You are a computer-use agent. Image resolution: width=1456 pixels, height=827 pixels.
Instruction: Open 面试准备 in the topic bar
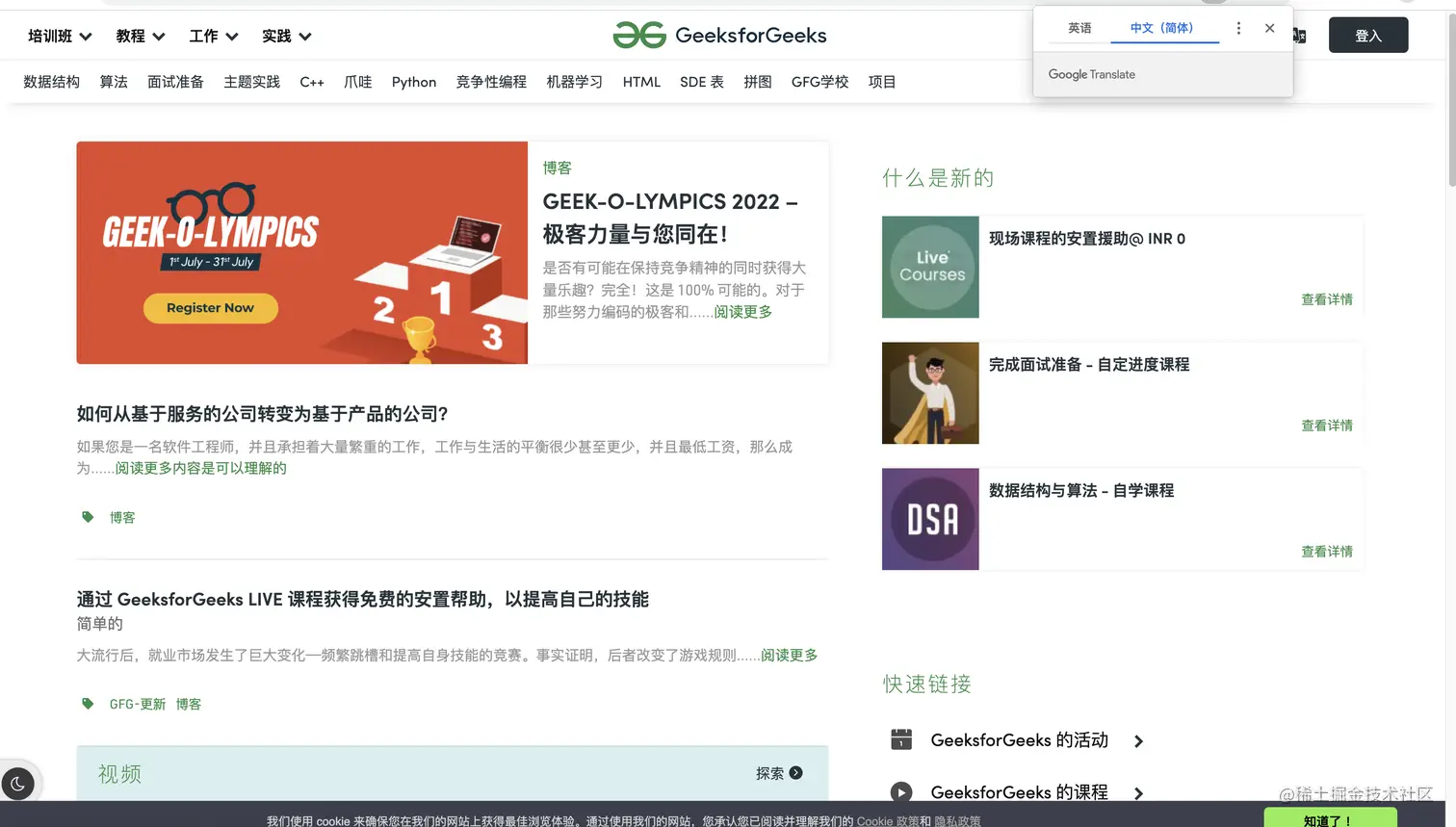(175, 82)
